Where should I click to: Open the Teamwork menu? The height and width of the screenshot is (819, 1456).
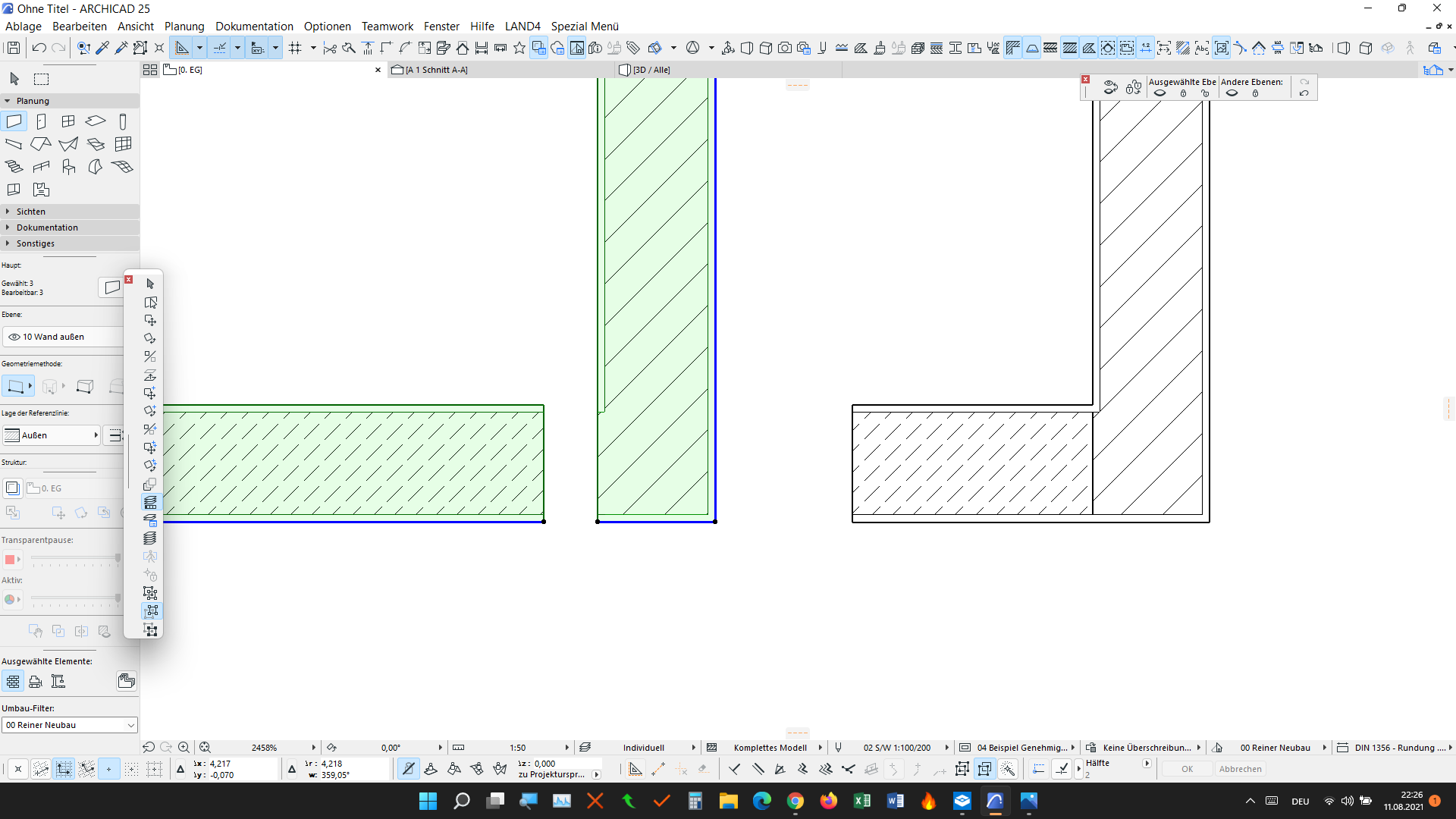(387, 26)
